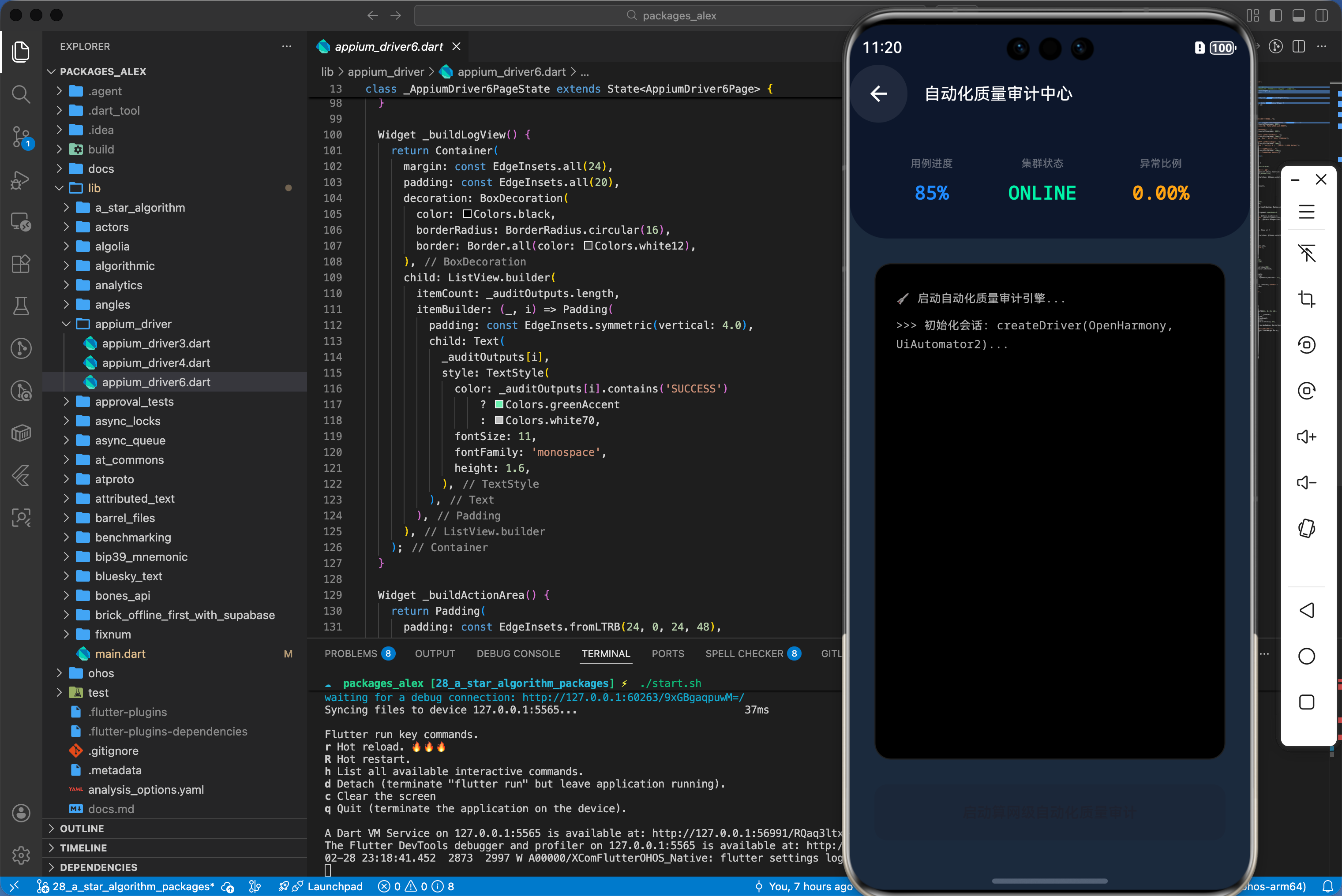
Task: Toggle the secondary sidebar layout button
Action: pos(1321,15)
